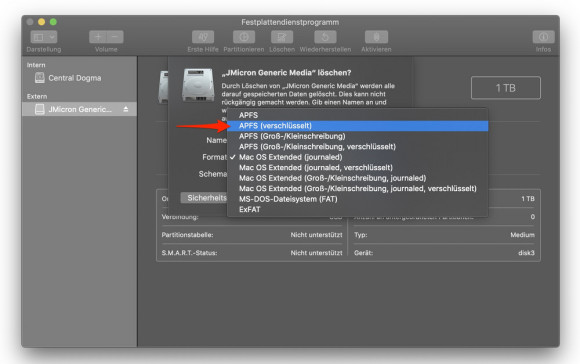Click the S.M.A.R.T.-Status label
Image resolution: width=580 pixels, height=364 pixels.
(189, 253)
